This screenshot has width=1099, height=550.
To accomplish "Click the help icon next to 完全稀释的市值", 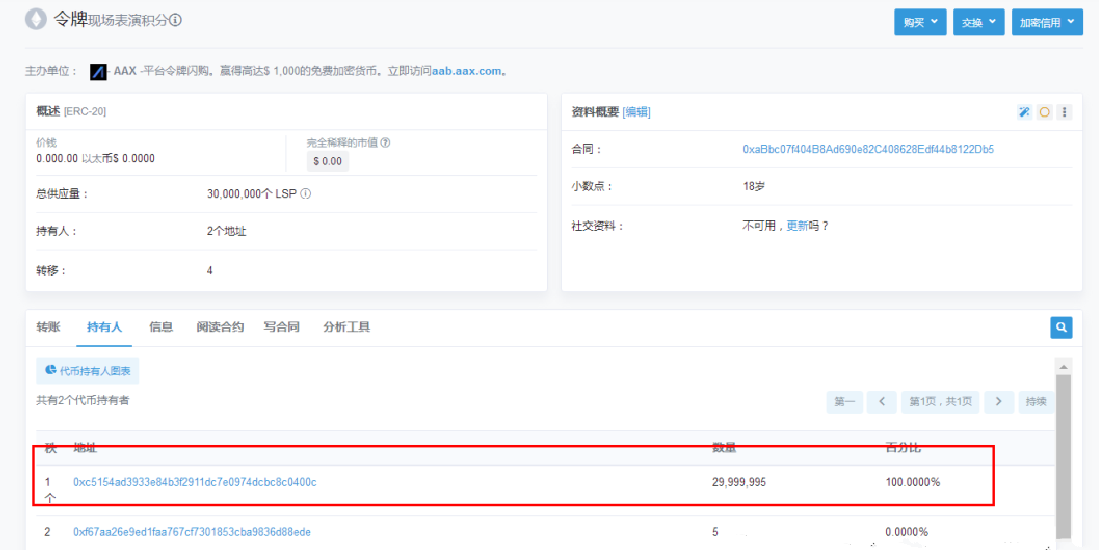I will coord(385,143).
